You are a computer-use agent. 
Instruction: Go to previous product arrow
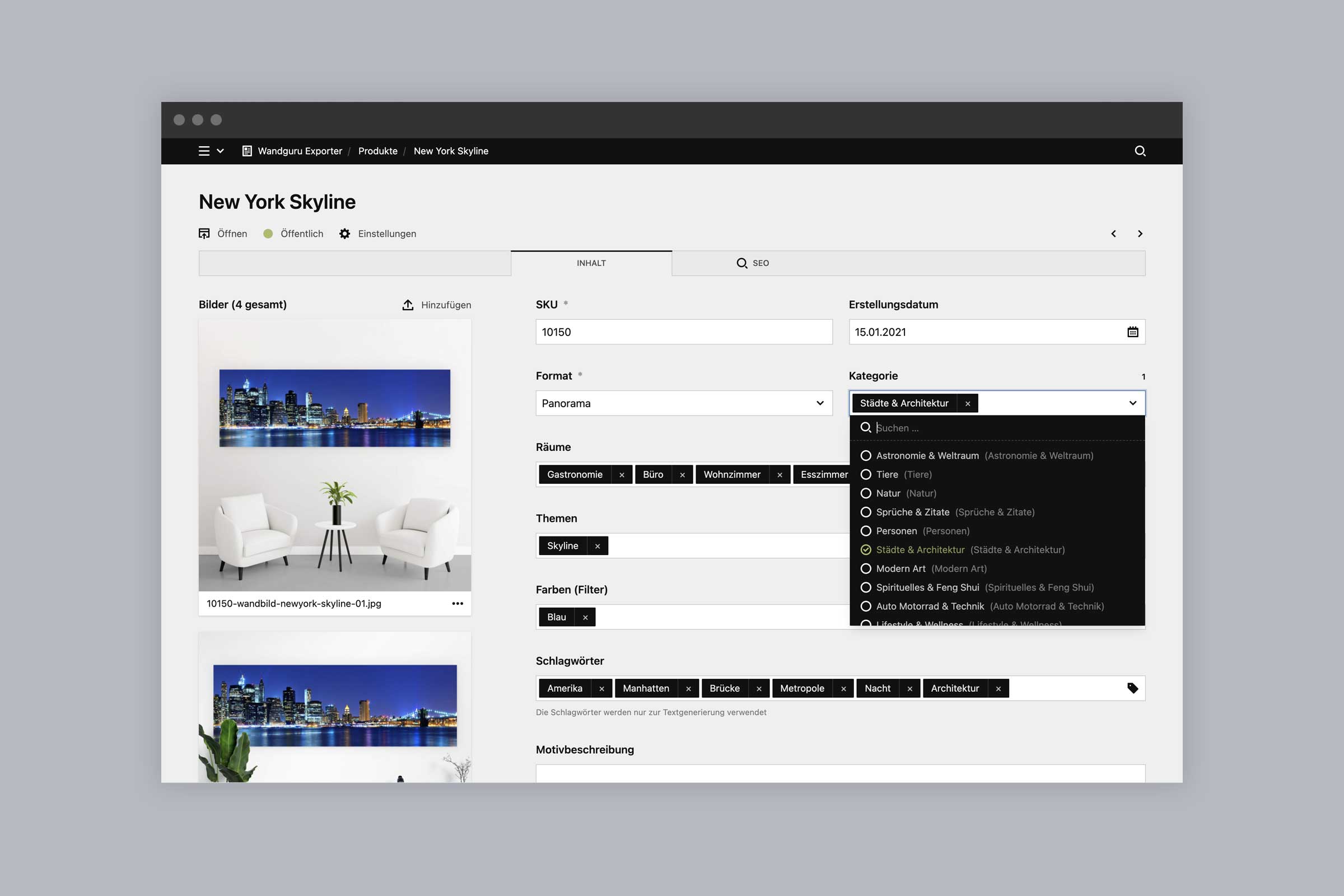[x=1113, y=234]
